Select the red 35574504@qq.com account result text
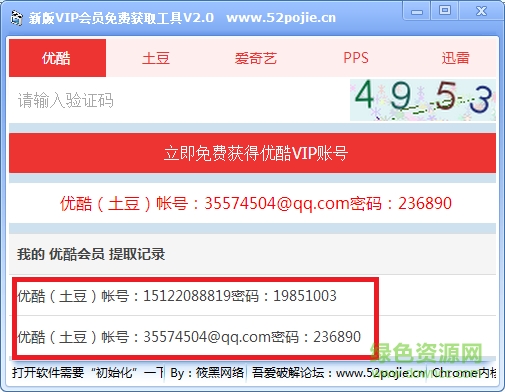Screen dimensions: 505x392 point(256,203)
